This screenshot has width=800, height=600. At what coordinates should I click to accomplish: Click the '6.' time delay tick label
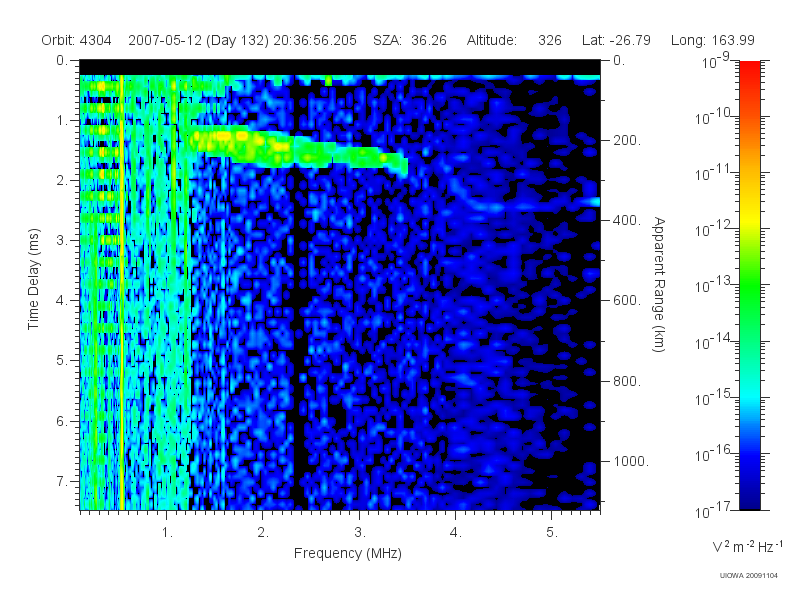coord(62,421)
